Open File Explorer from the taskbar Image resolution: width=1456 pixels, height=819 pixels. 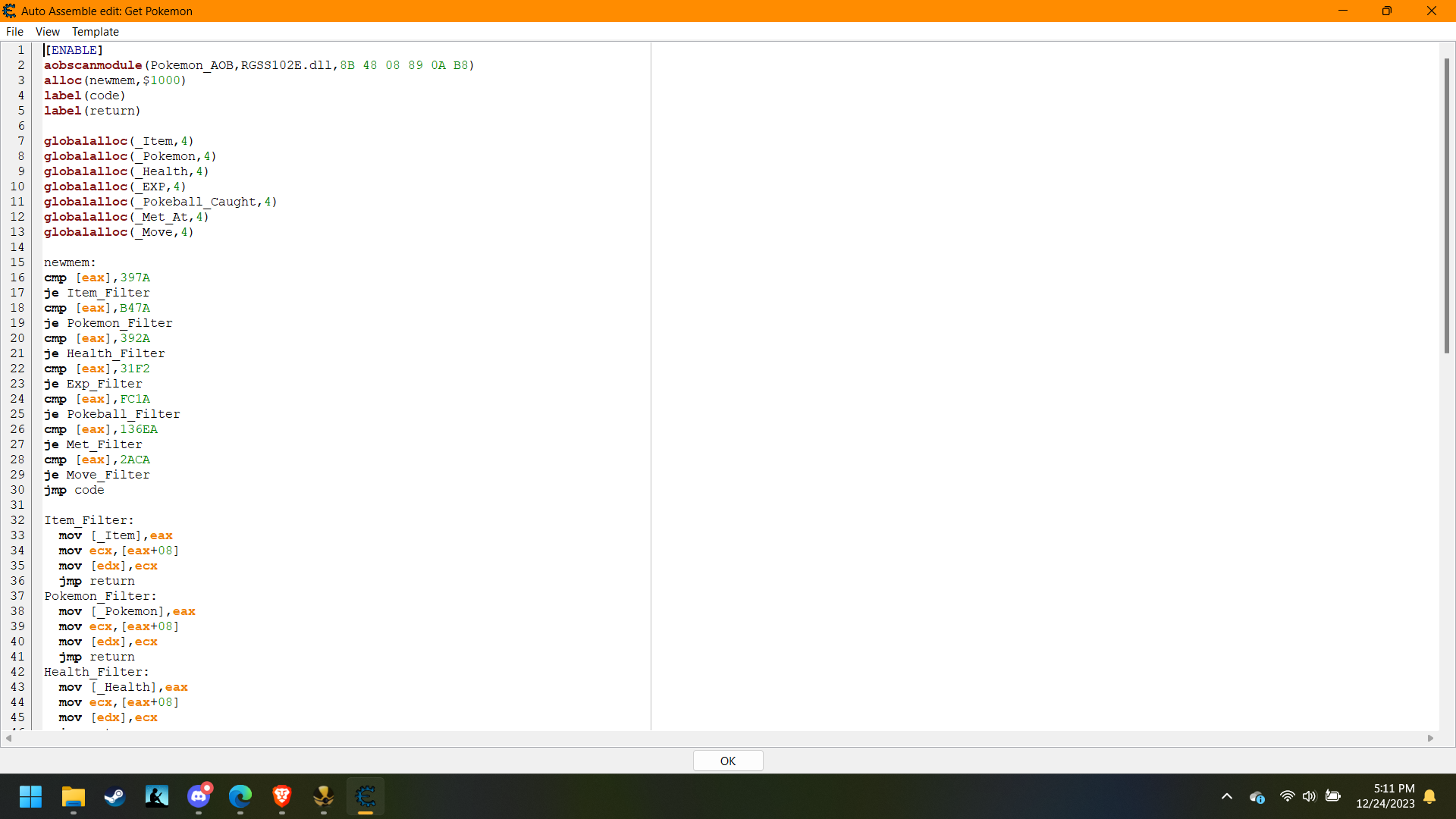73,797
